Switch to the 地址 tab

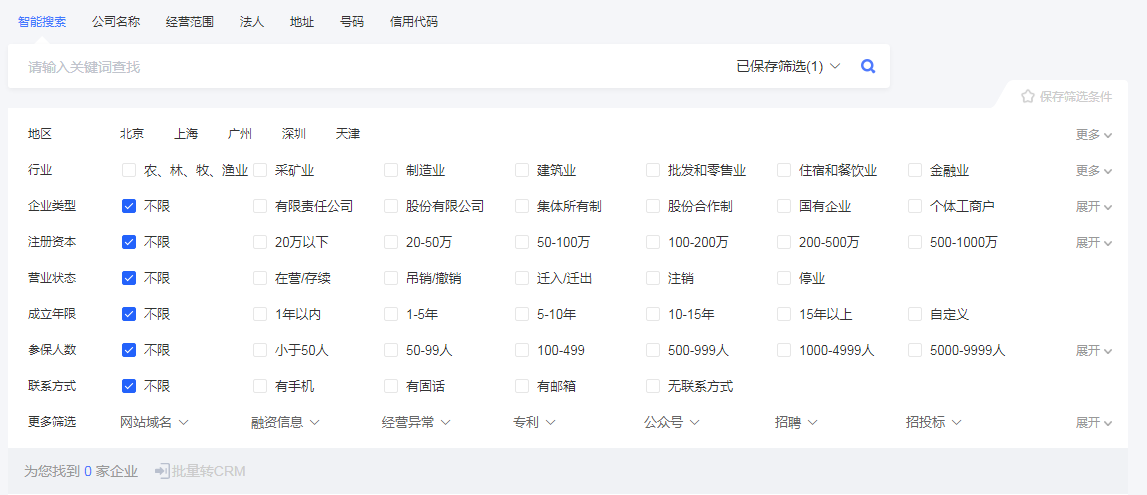302,21
